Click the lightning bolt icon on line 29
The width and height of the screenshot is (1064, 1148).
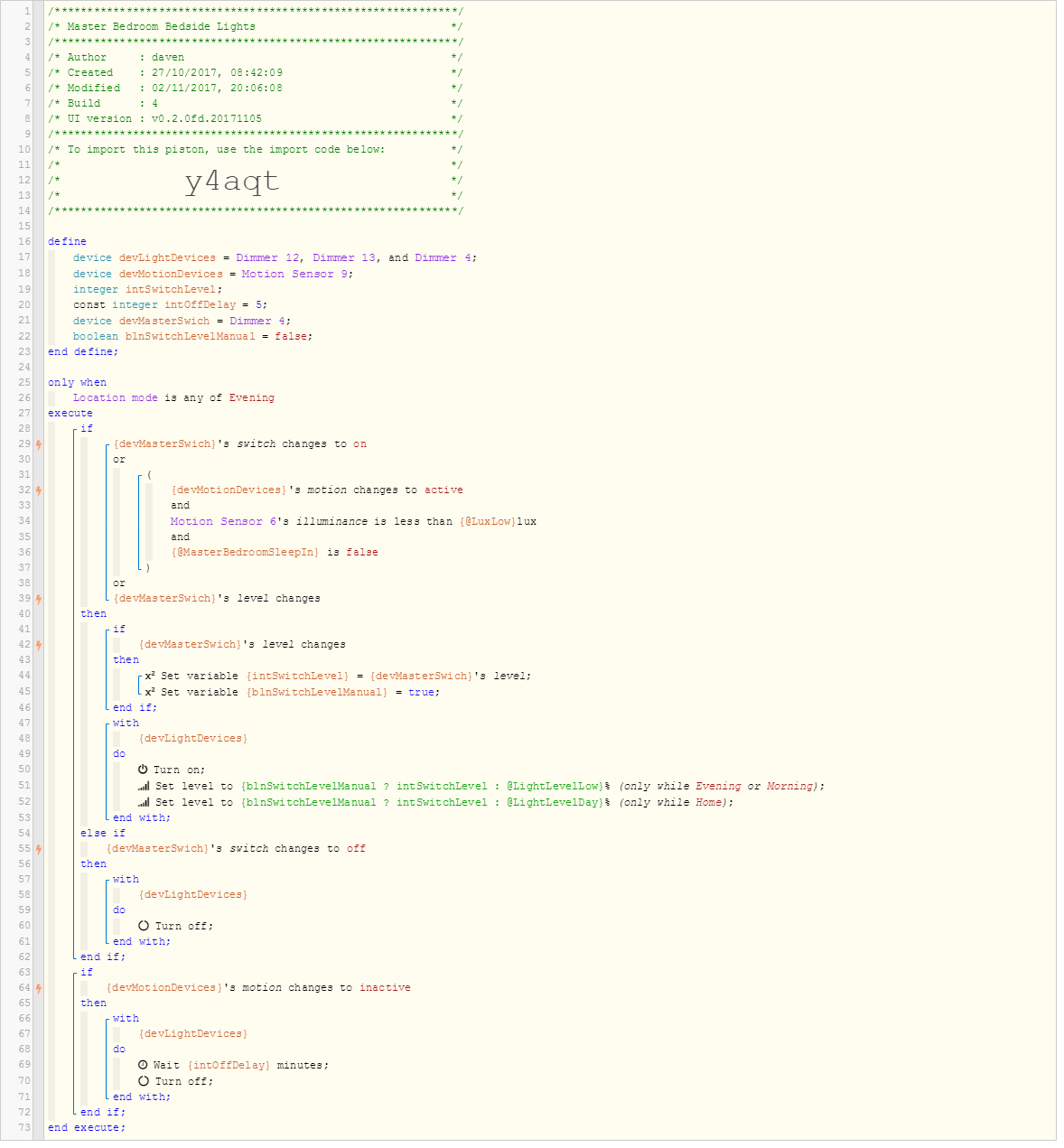point(38,444)
